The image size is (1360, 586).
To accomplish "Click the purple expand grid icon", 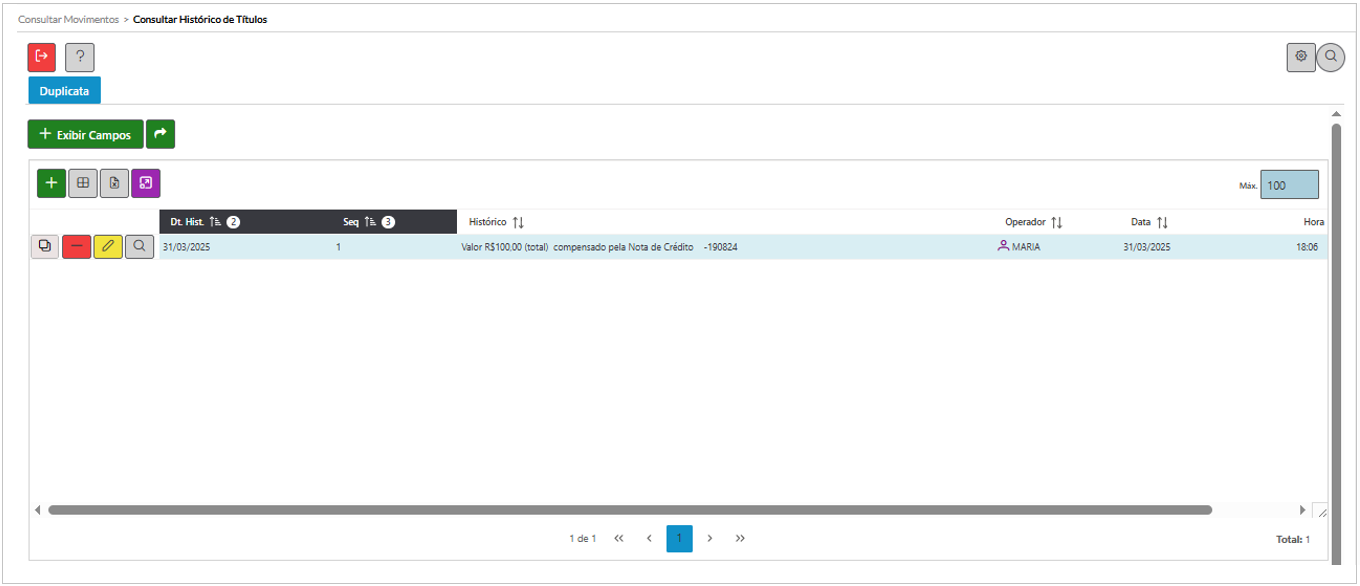I will pos(145,183).
